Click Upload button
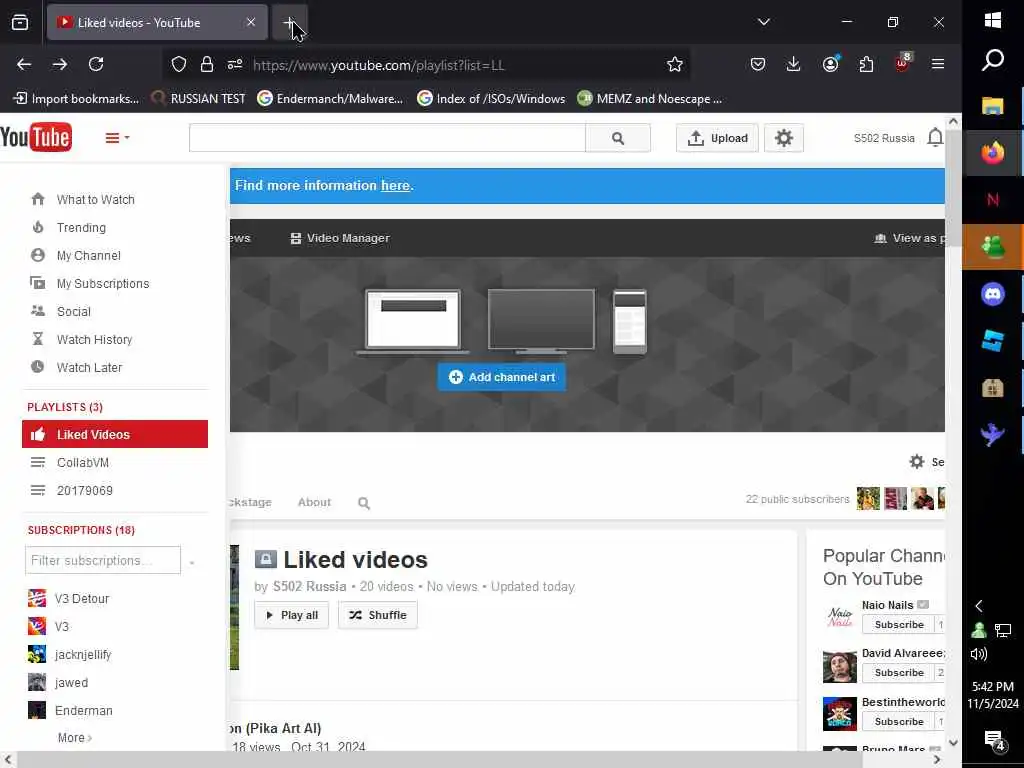Viewport: 1024px width, 768px height. [717, 138]
